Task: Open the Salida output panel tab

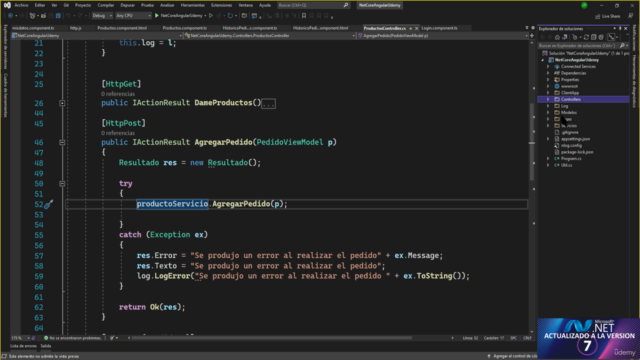Action: point(46,346)
